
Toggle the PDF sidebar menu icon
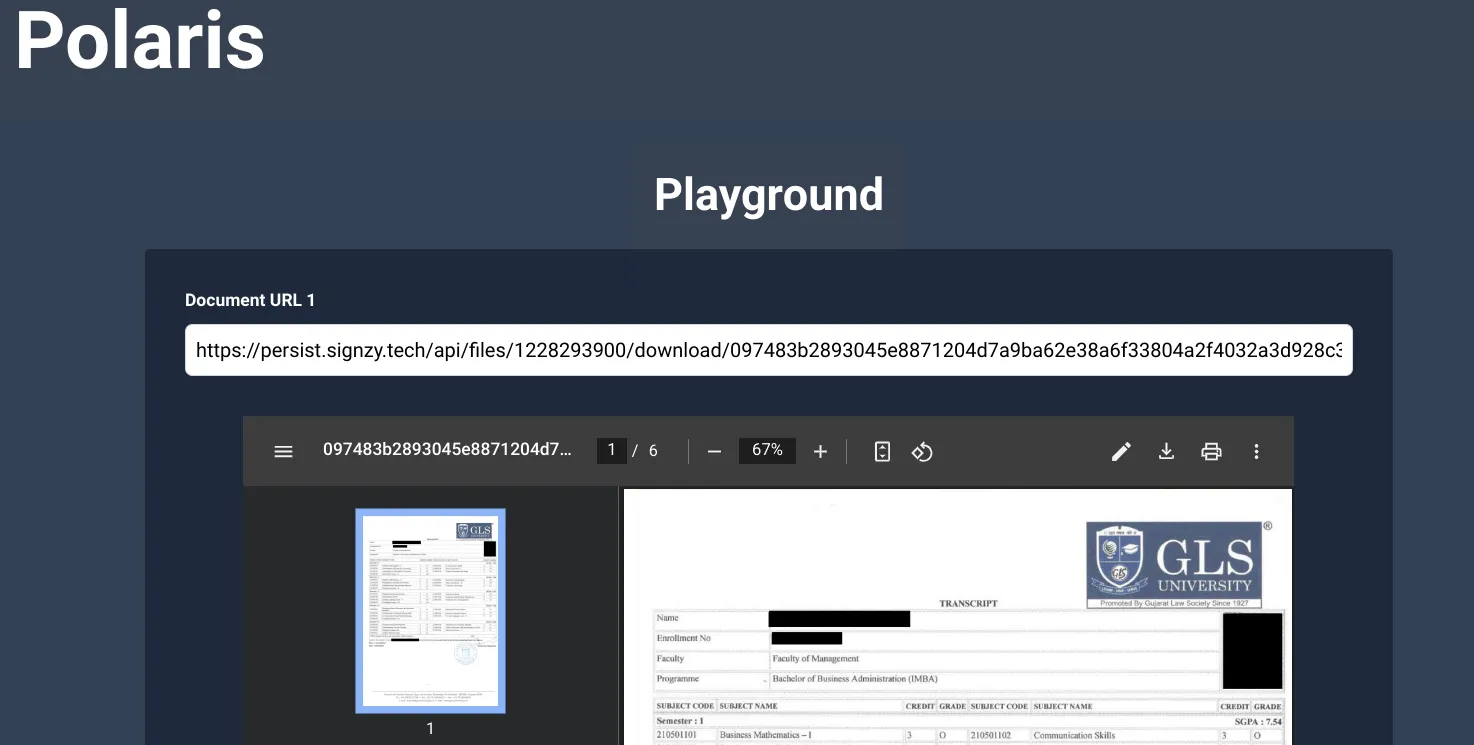[283, 451]
